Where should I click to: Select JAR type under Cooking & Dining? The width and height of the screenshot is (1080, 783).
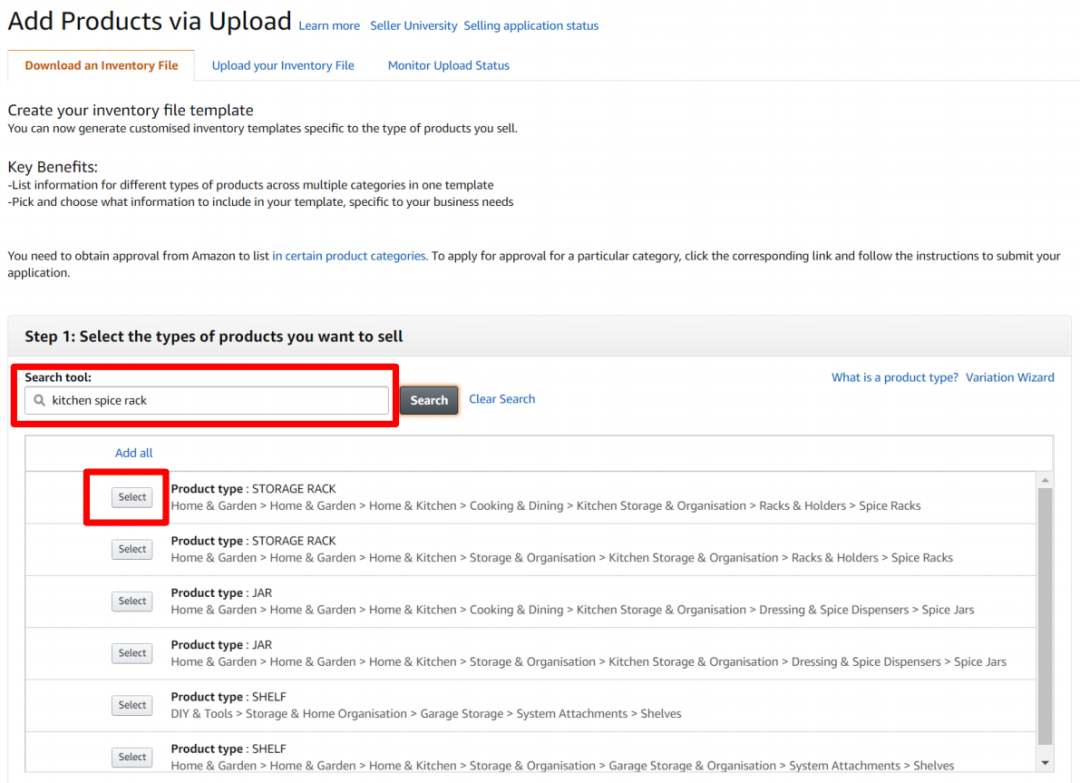pyautogui.click(x=132, y=601)
